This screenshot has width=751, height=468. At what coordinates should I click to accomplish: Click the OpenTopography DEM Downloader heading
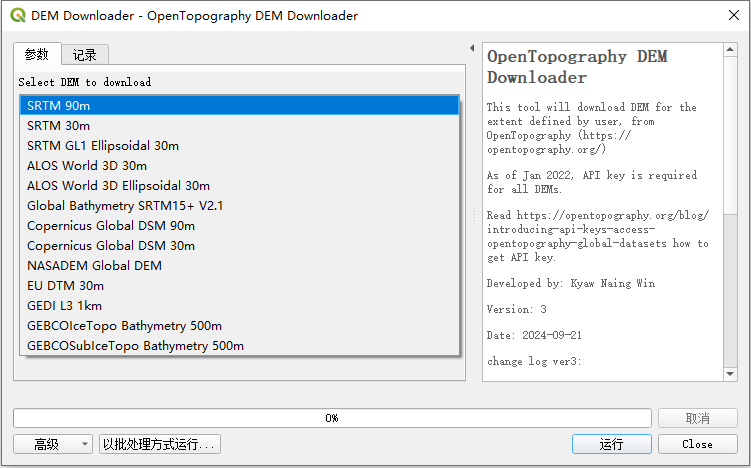coord(577,67)
